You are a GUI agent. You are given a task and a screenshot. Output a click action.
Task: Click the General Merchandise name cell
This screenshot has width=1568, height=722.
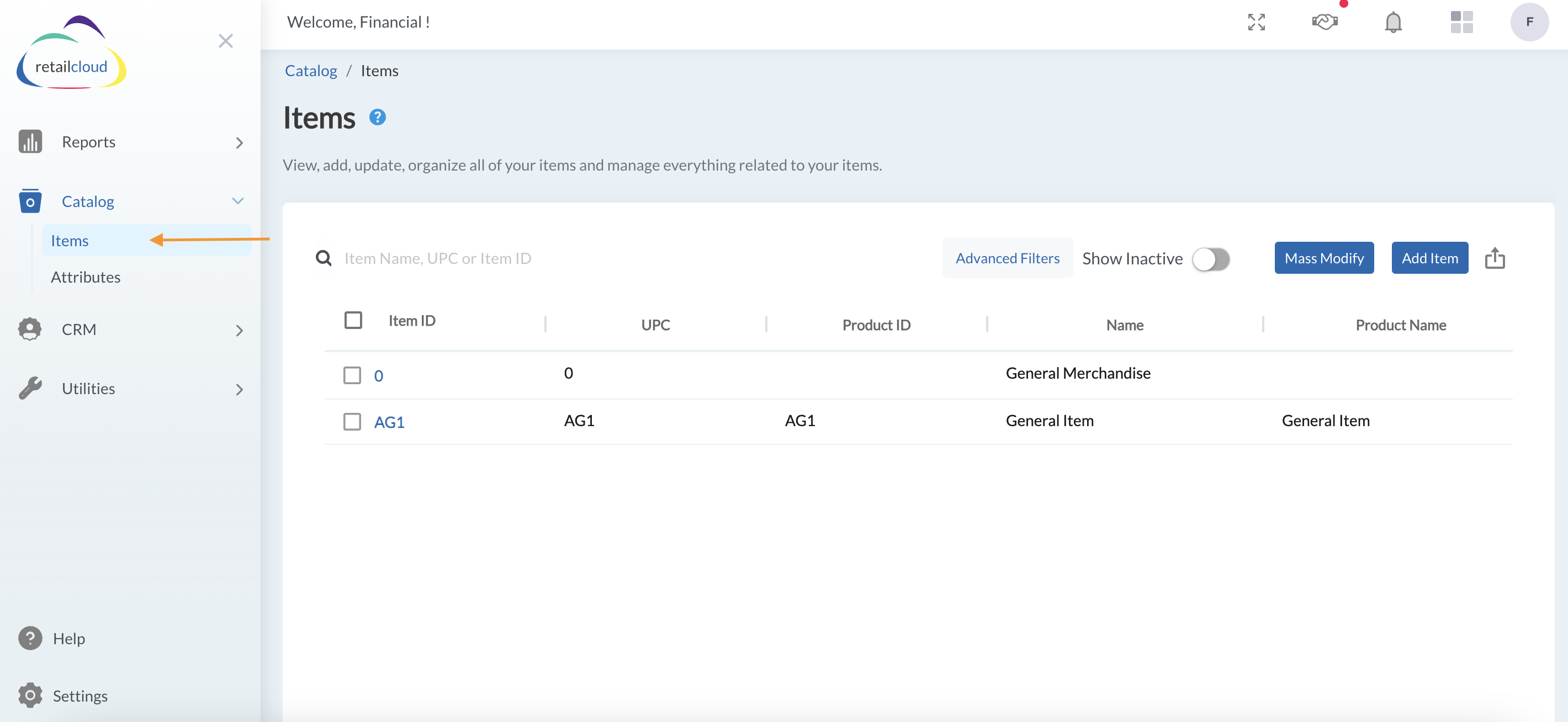[1077, 373]
